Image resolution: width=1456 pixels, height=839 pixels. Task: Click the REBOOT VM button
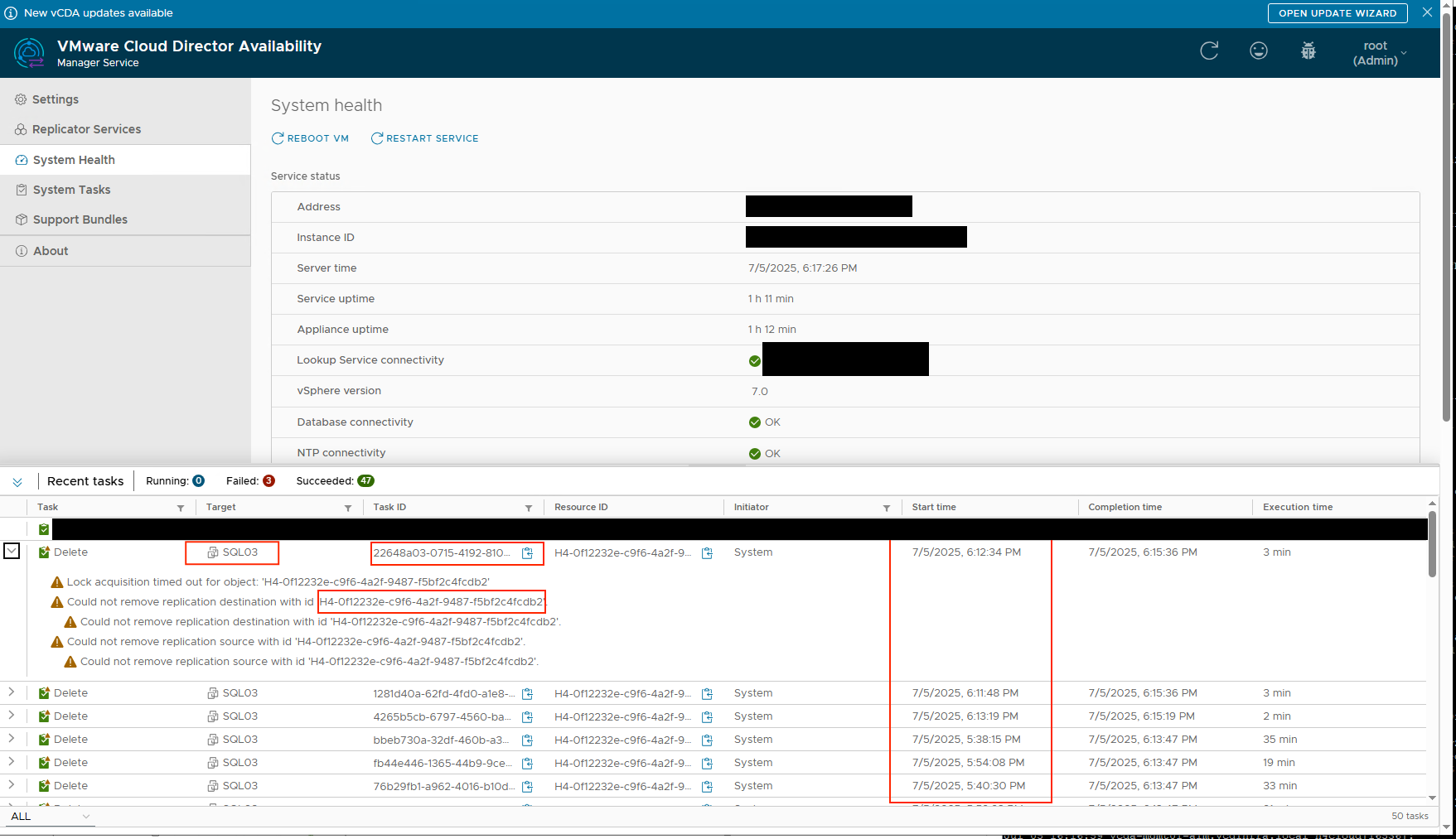tap(310, 138)
